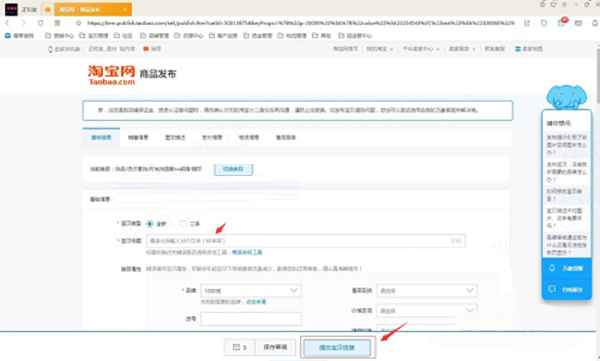Open '我的淘宝' dropdown in top bar

click(380, 49)
